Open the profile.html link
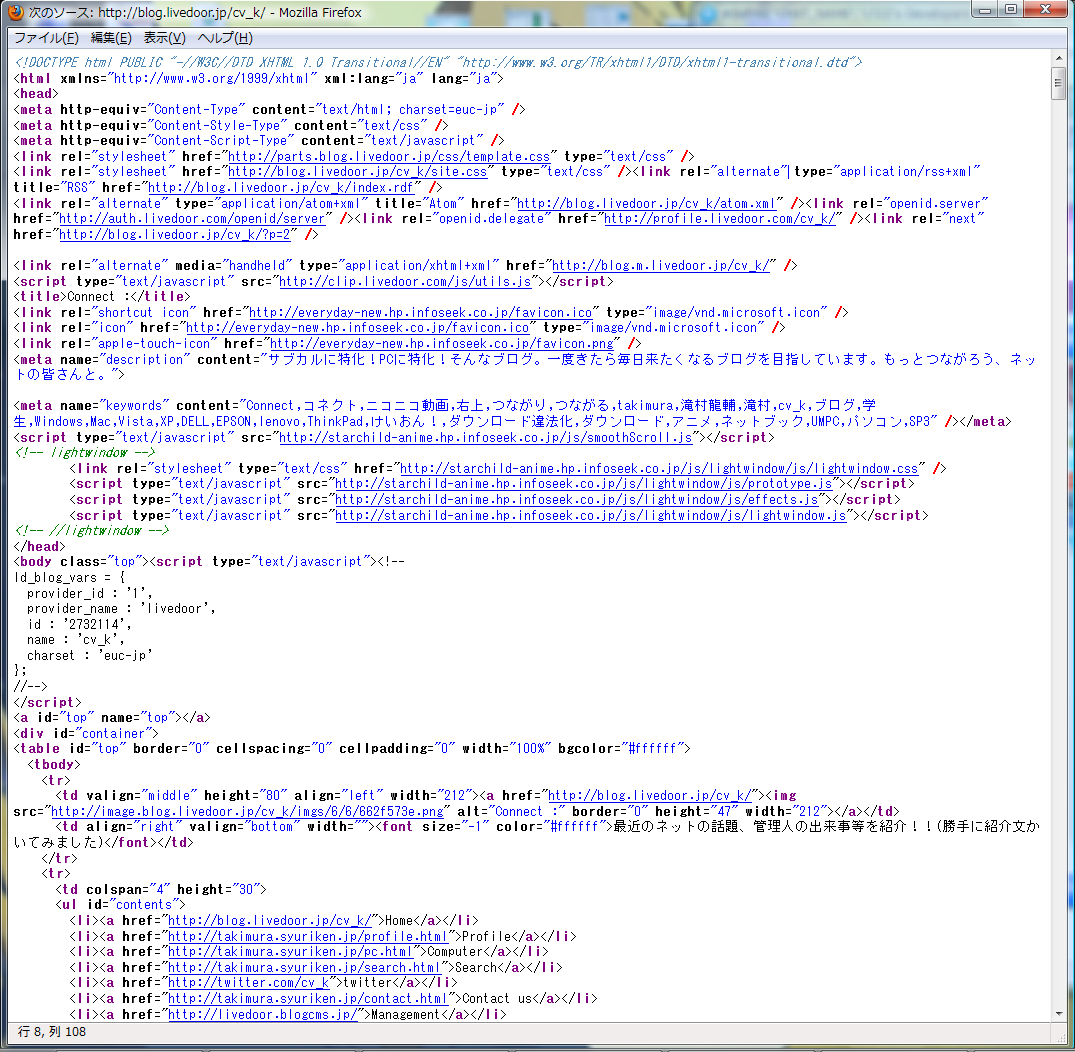1075x1052 pixels. click(307, 936)
